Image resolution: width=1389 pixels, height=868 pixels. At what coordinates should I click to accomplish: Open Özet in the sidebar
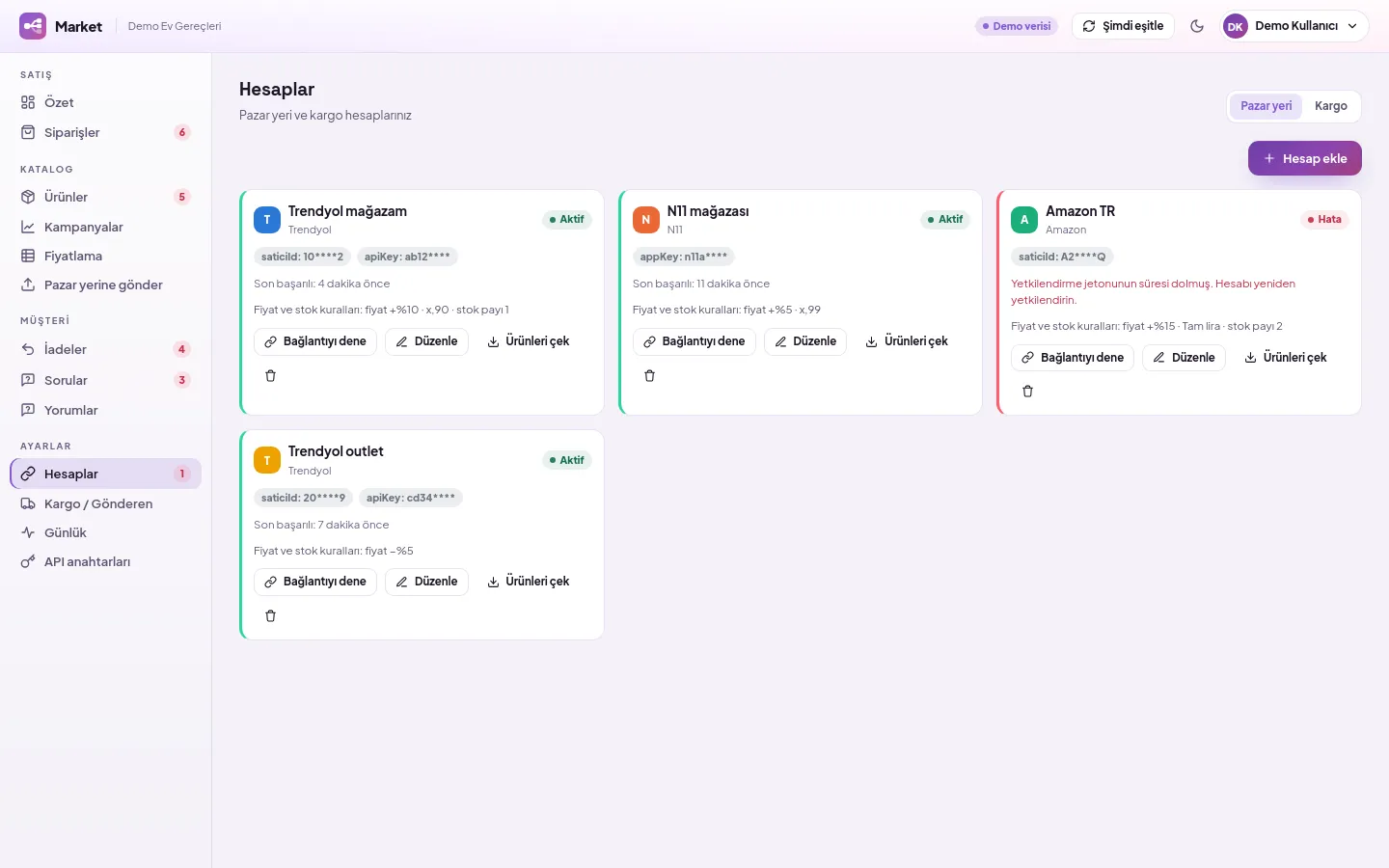tap(106, 102)
